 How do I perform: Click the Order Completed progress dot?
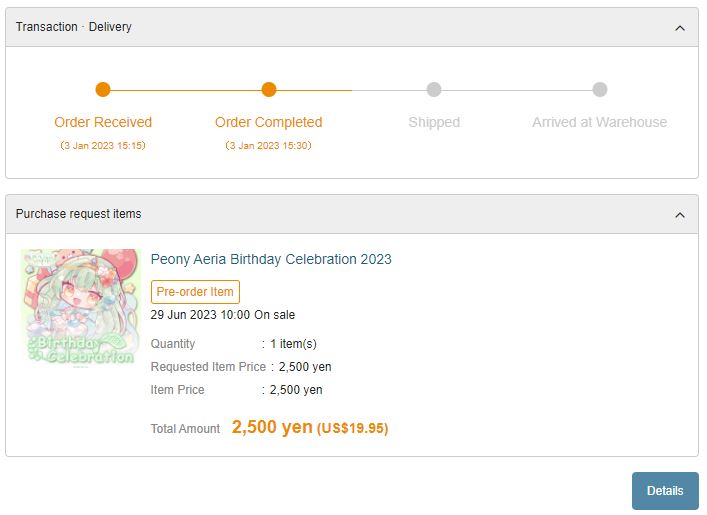pos(269,90)
